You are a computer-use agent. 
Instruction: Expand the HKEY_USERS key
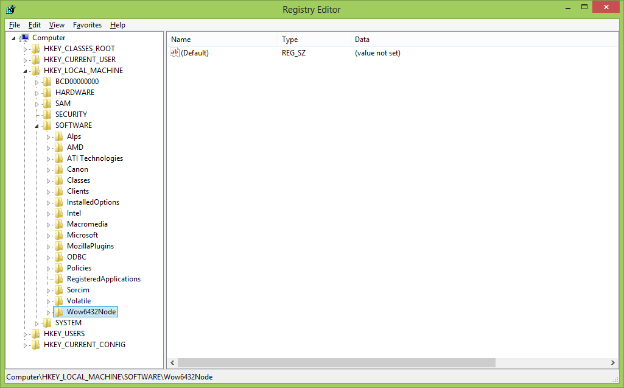[25, 334]
